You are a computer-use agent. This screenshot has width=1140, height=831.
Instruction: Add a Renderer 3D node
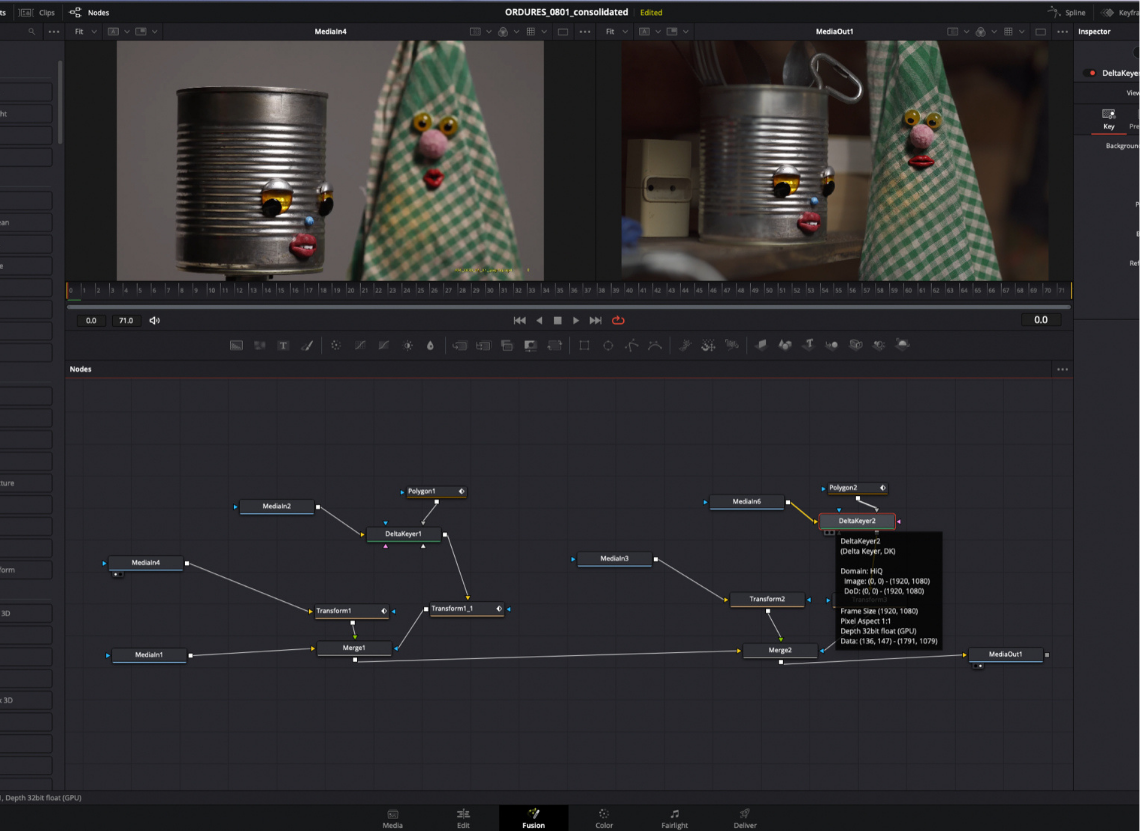(902, 345)
